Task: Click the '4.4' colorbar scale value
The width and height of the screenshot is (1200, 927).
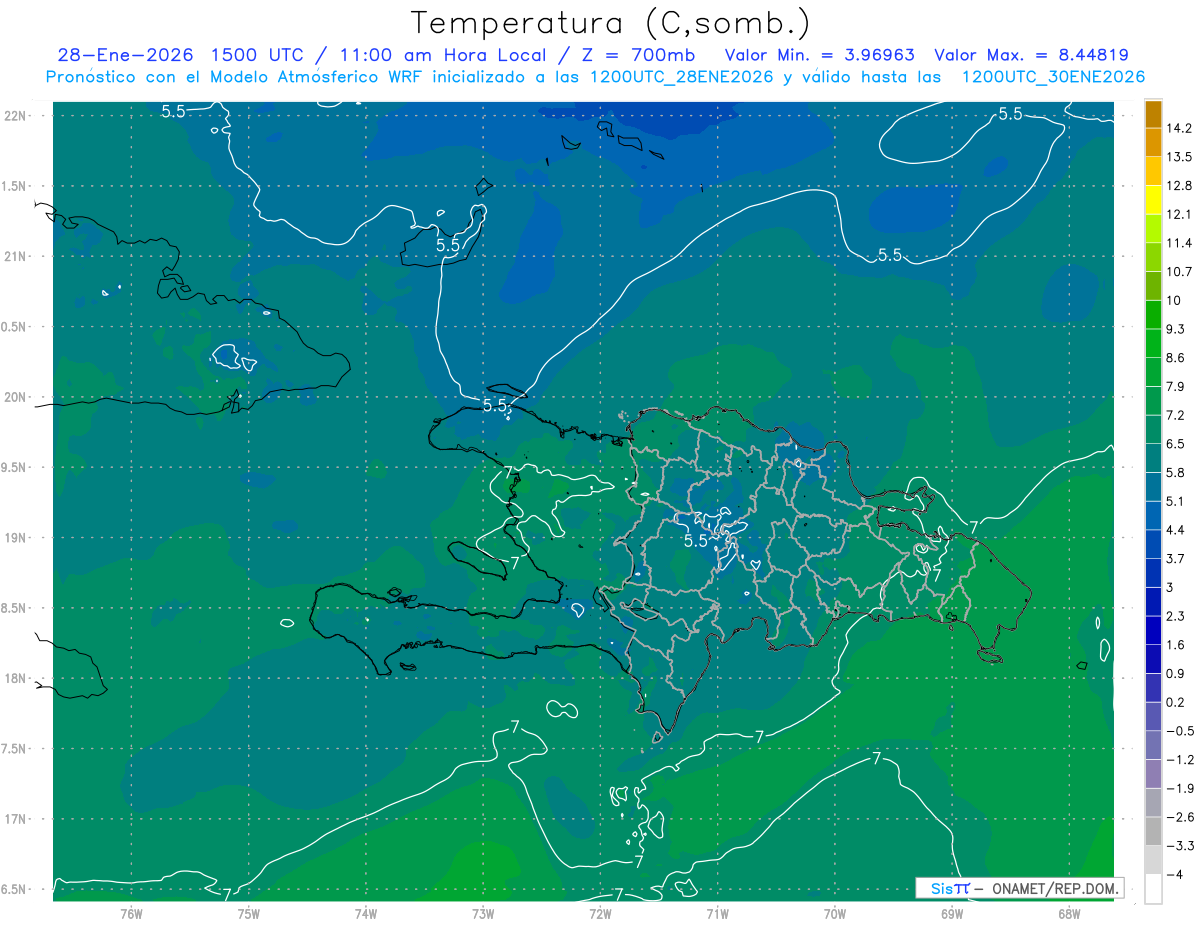Action: [x=1177, y=529]
